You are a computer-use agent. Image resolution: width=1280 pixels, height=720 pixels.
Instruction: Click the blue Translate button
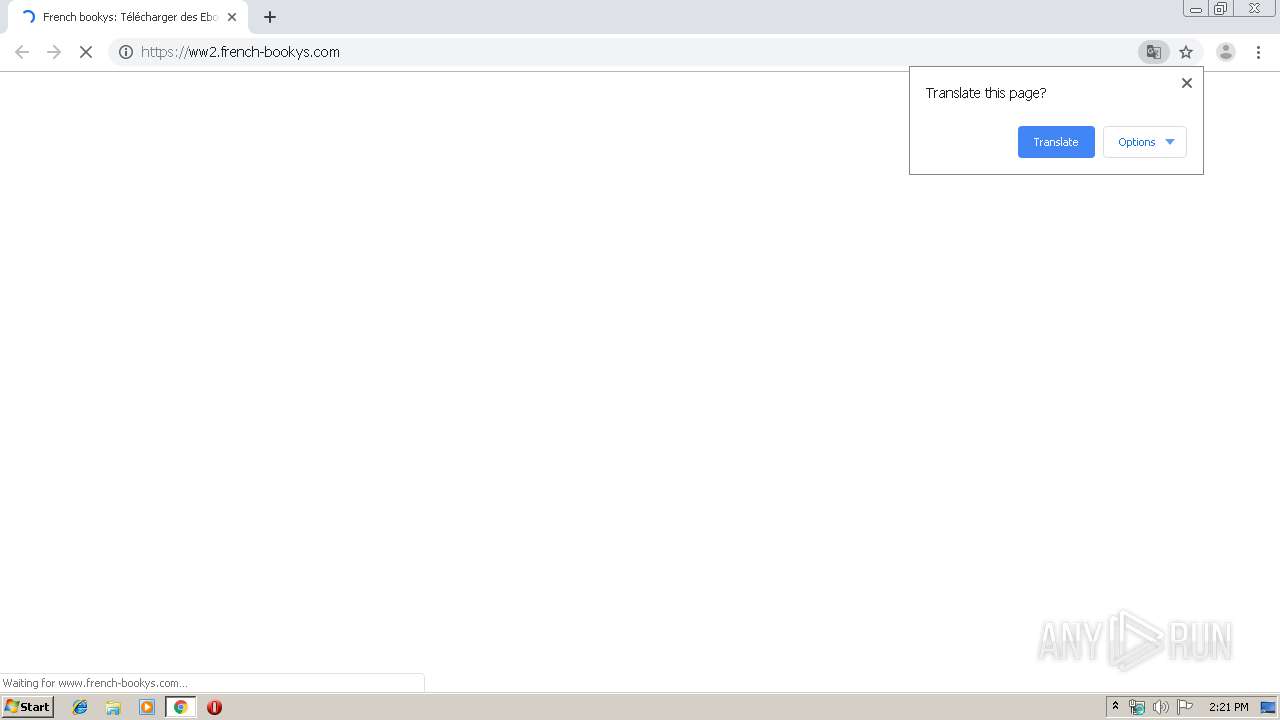point(1056,142)
